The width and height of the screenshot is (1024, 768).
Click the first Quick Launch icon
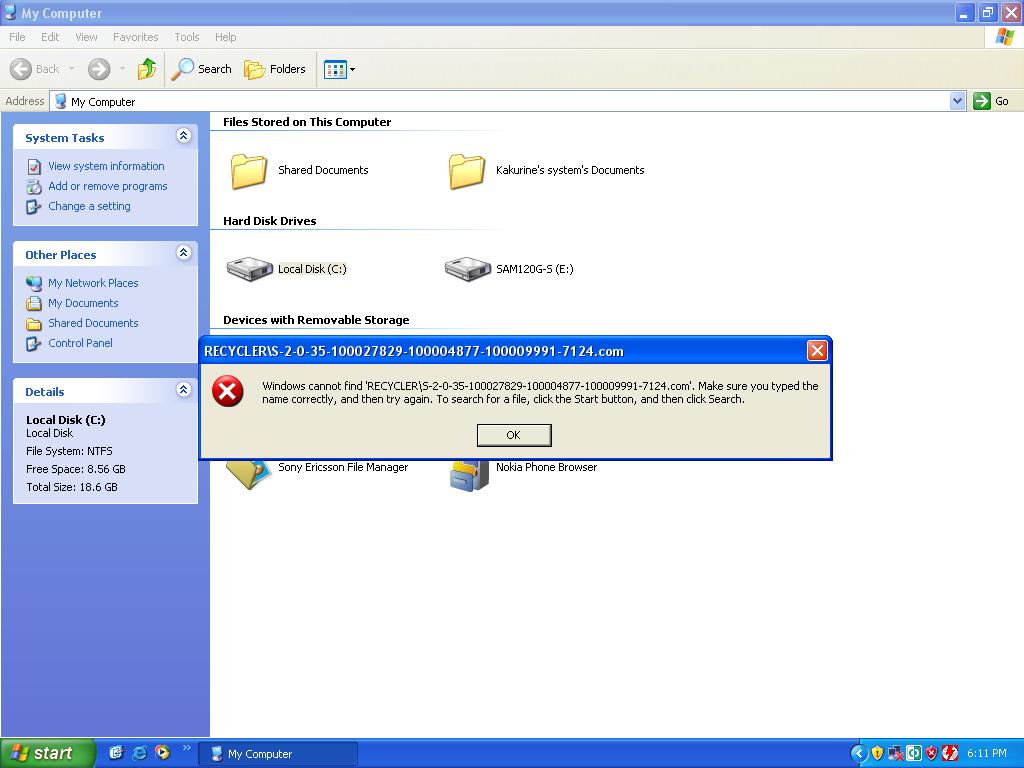pos(116,753)
